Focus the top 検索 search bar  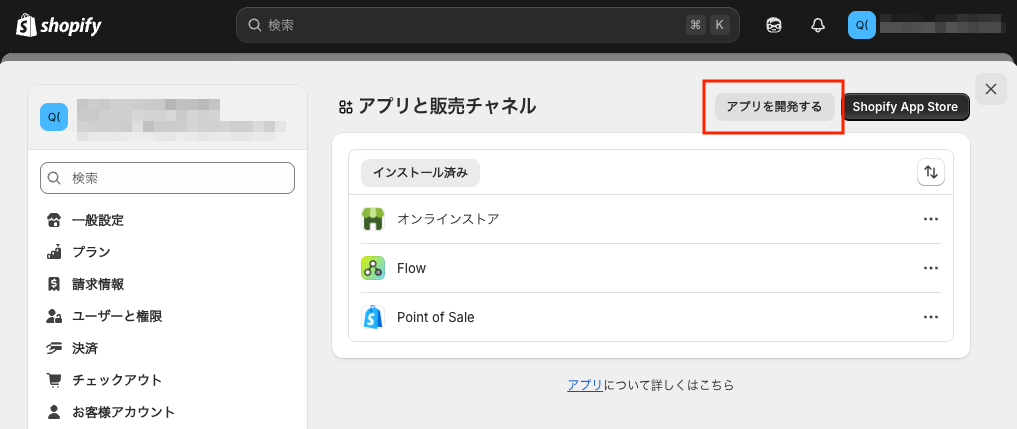pos(488,25)
